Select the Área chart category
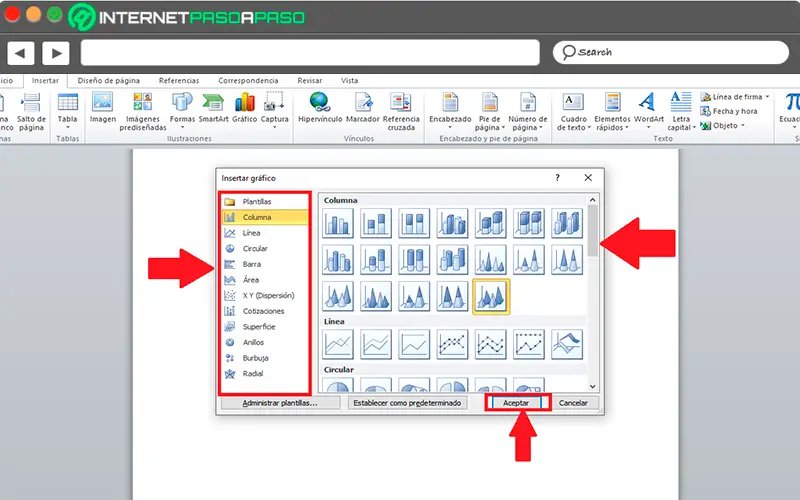This screenshot has width=800, height=500. [265, 280]
